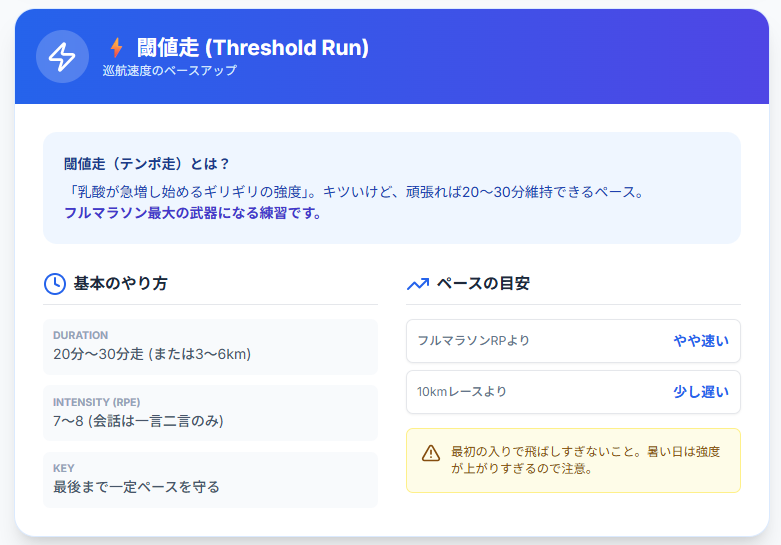Click the やや速い label
Viewport: 781px width, 545px height.
tap(701, 341)
